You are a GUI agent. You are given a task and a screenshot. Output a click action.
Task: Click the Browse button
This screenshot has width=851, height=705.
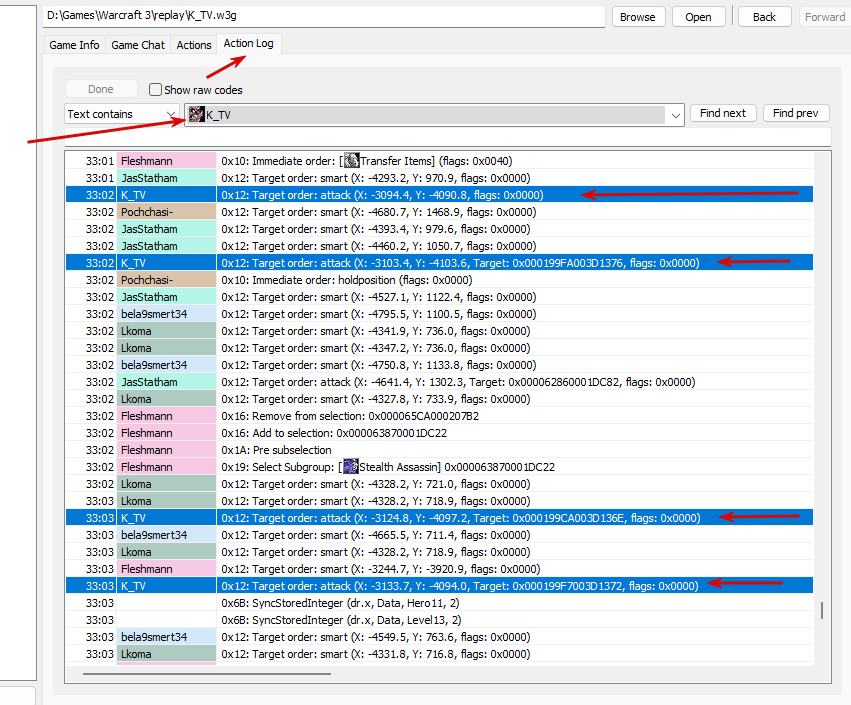click(x=638, y=17)
